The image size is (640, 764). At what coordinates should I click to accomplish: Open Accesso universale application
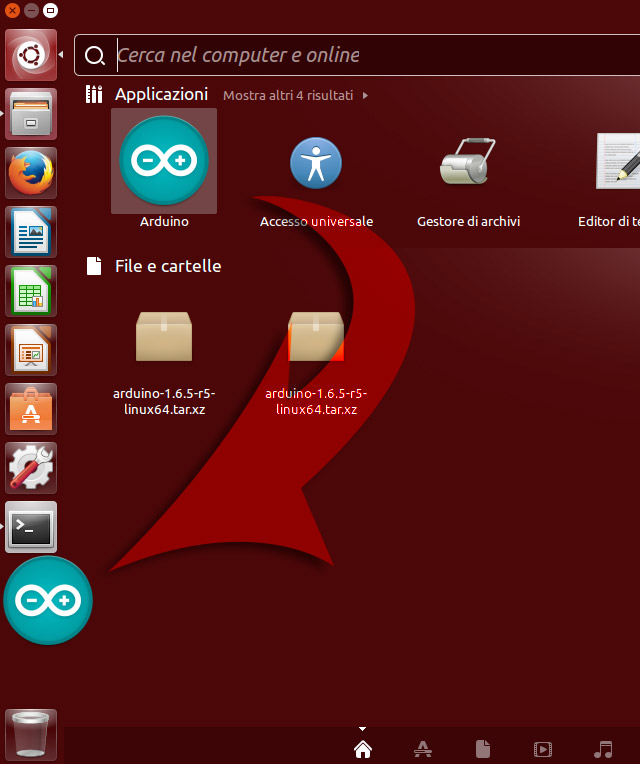coord(316,182)
